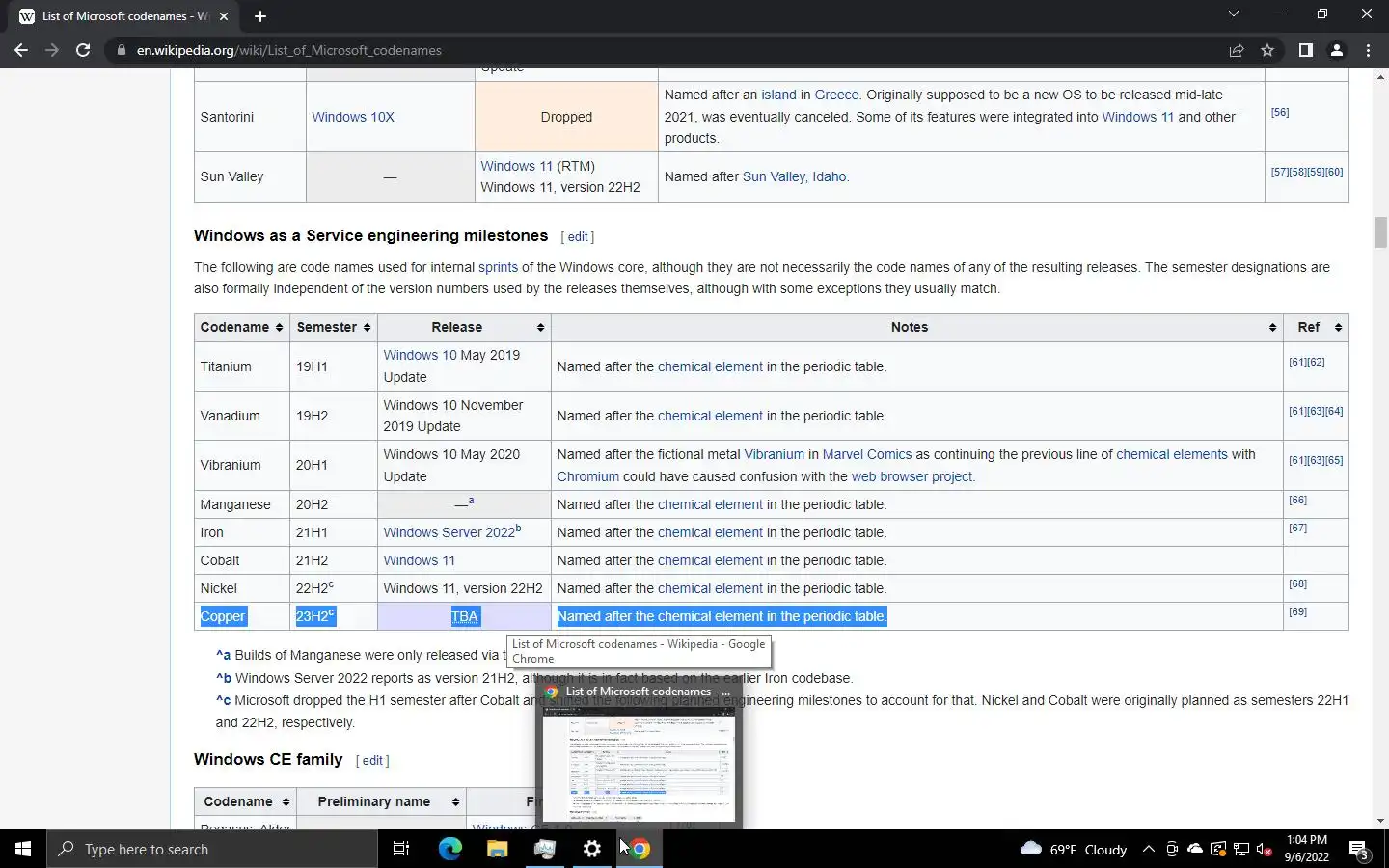Screen dimensions: 1389x868
Task: Jump to footnote a from Manganese row
Action: (x=471, y=501)
